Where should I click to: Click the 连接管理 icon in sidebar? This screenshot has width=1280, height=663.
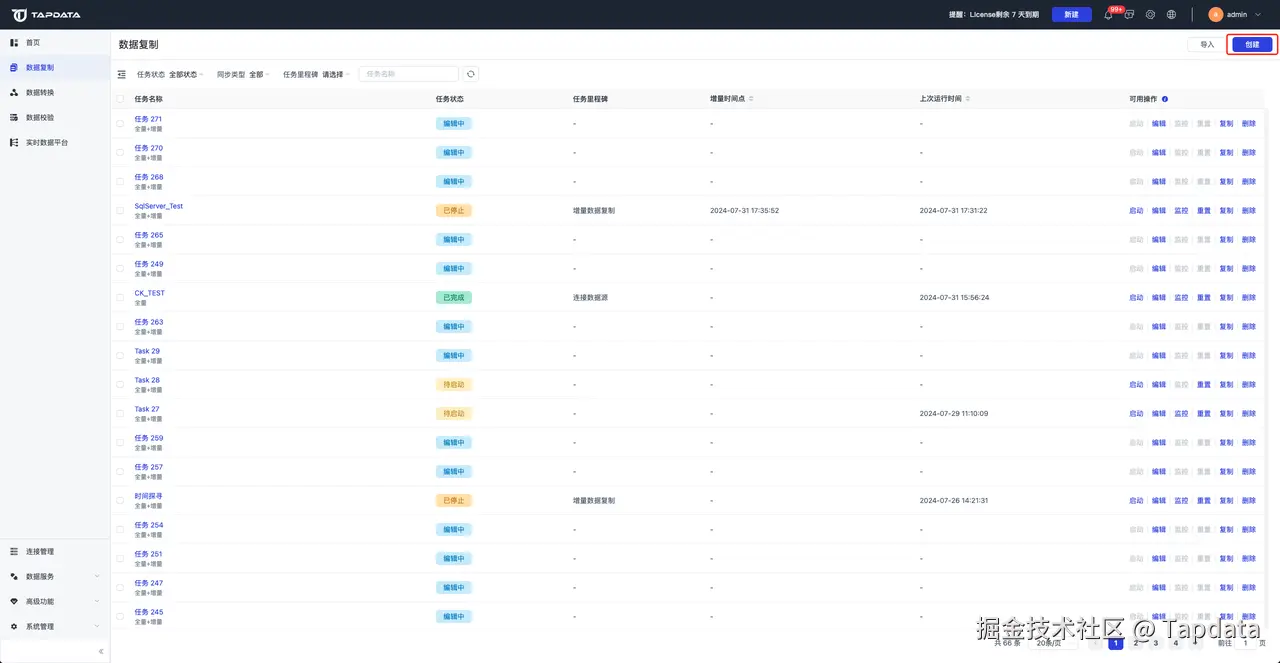14,552
